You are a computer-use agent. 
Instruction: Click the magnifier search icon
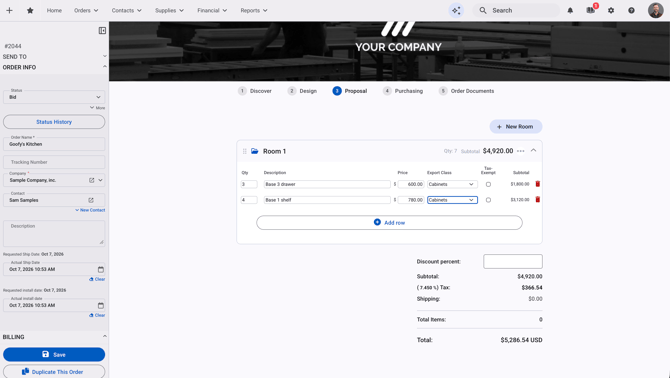[483, 10]
